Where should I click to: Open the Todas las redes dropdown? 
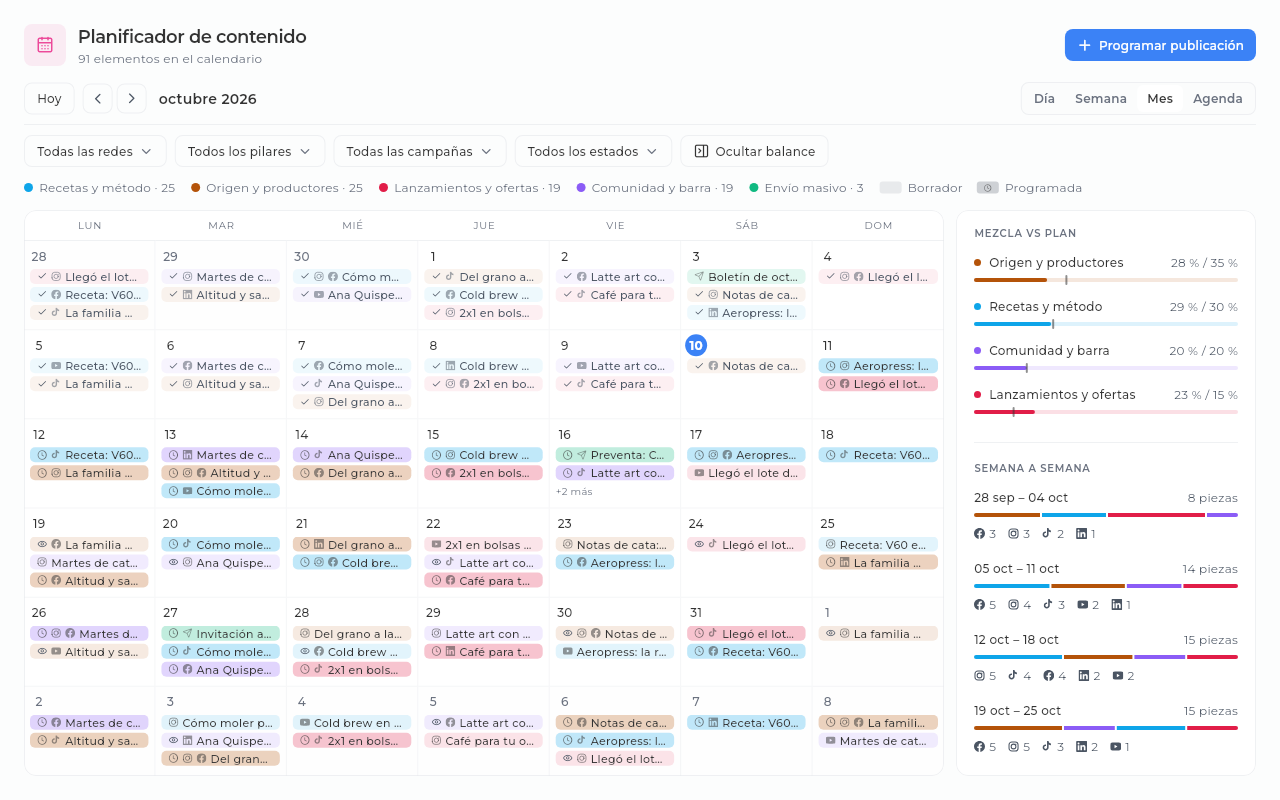pos(95,151)
